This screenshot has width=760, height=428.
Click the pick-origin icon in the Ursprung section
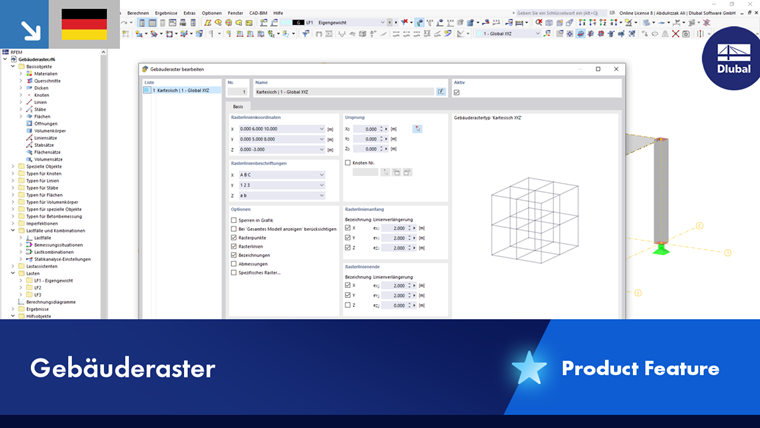pyautogui.click(x=417, y=129)
